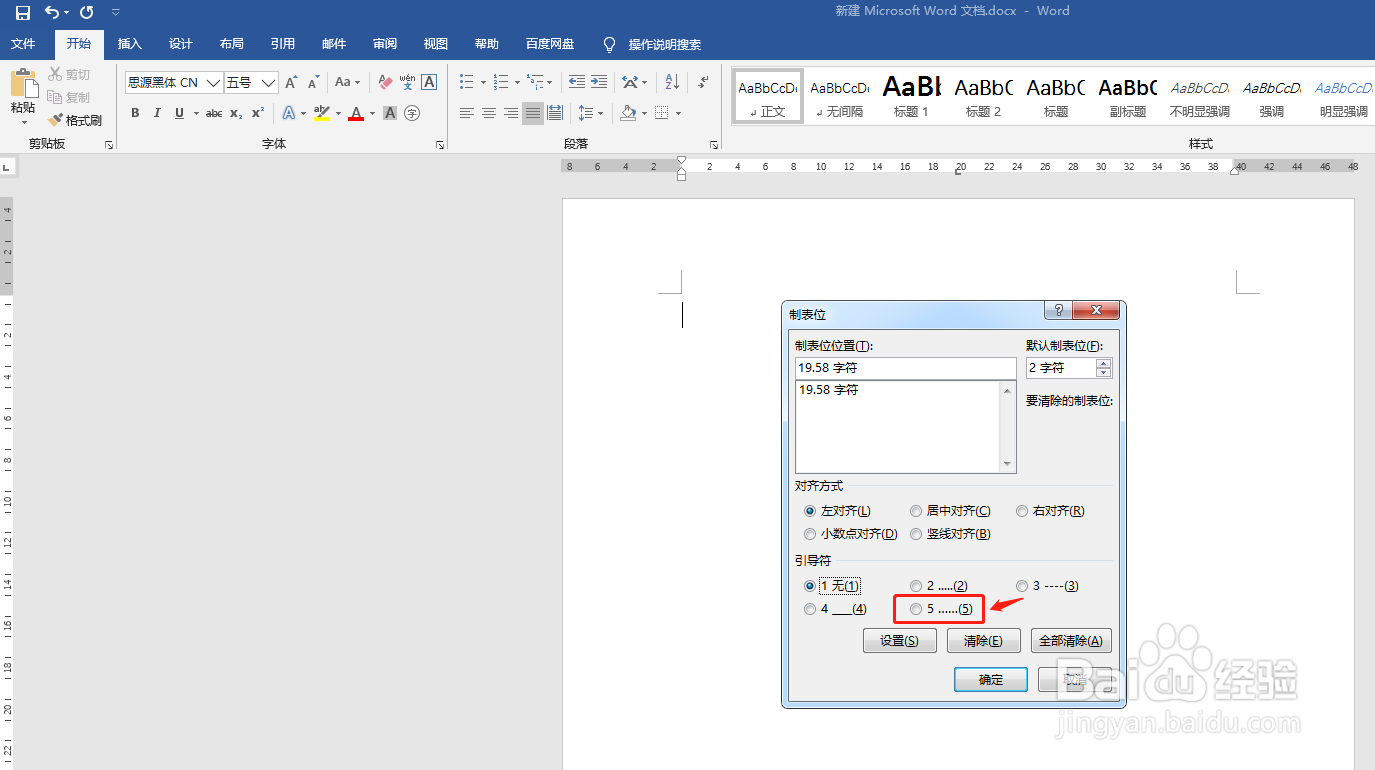1375x770 pixels.
Task: Expand the numbered list dropdown
Action: click(517, 83)
